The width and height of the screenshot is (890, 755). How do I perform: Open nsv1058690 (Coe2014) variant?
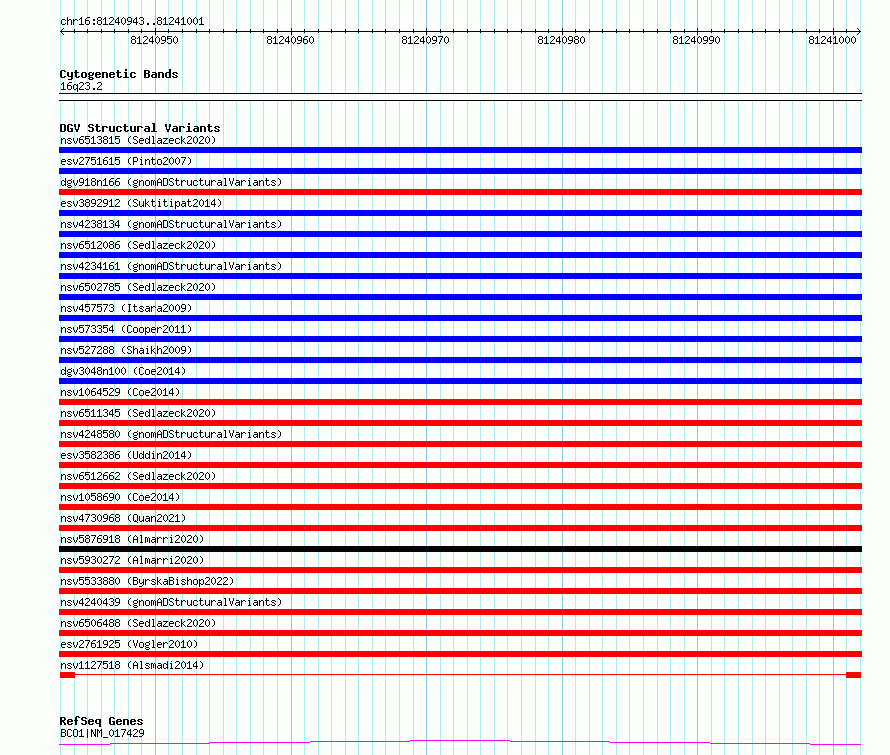pos(120,497)
